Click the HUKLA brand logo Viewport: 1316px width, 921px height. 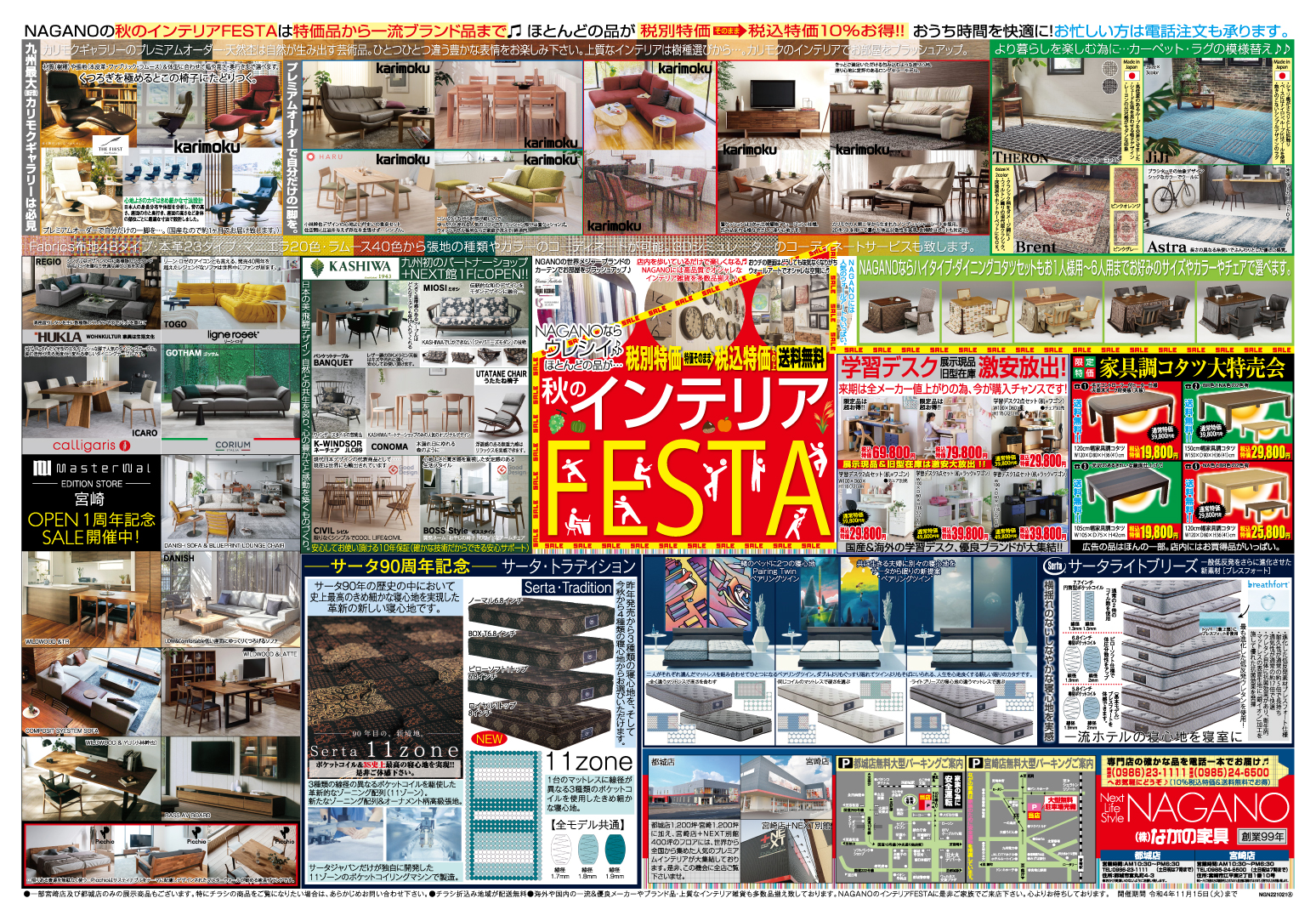pos(58,338)
